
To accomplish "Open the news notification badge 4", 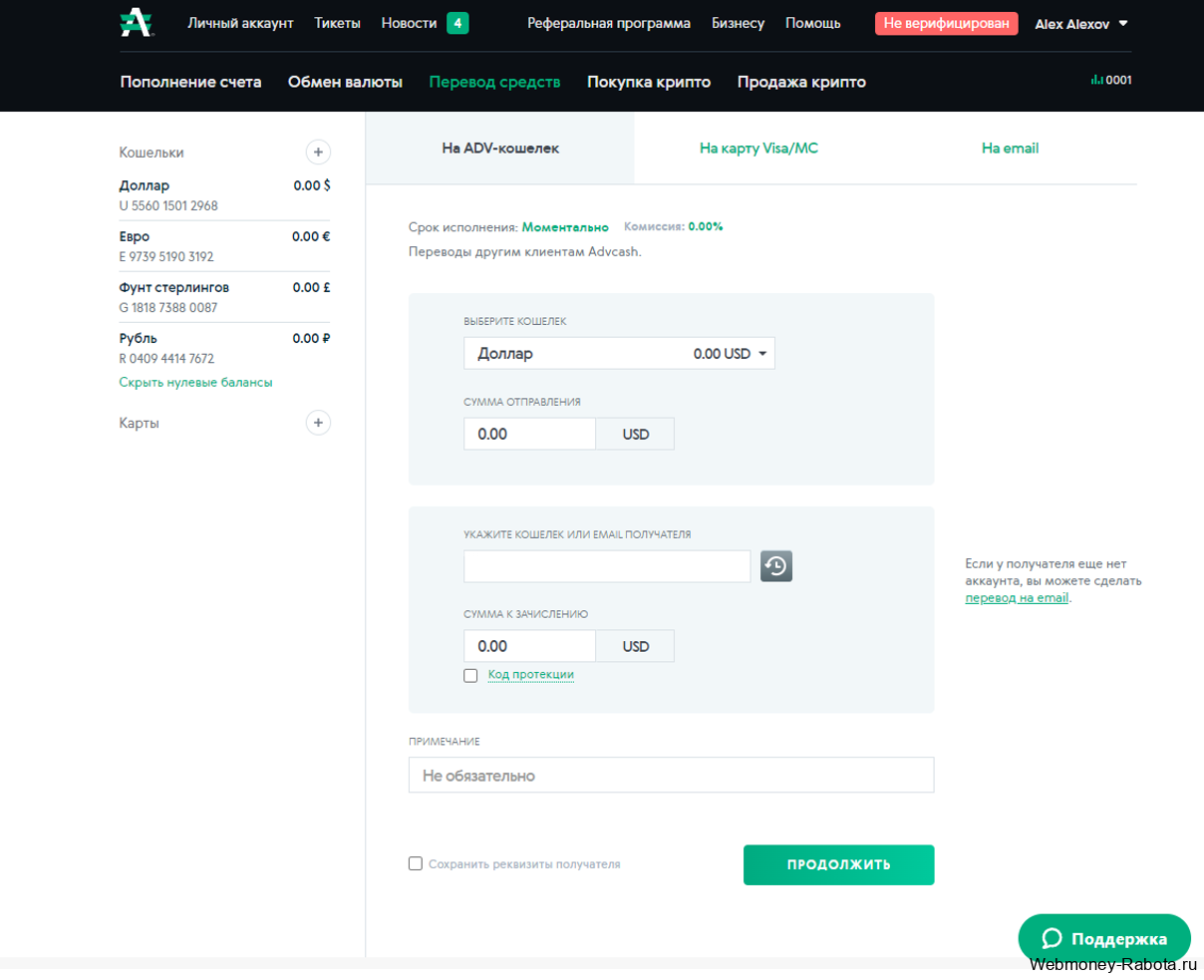I will click(457, 23).
